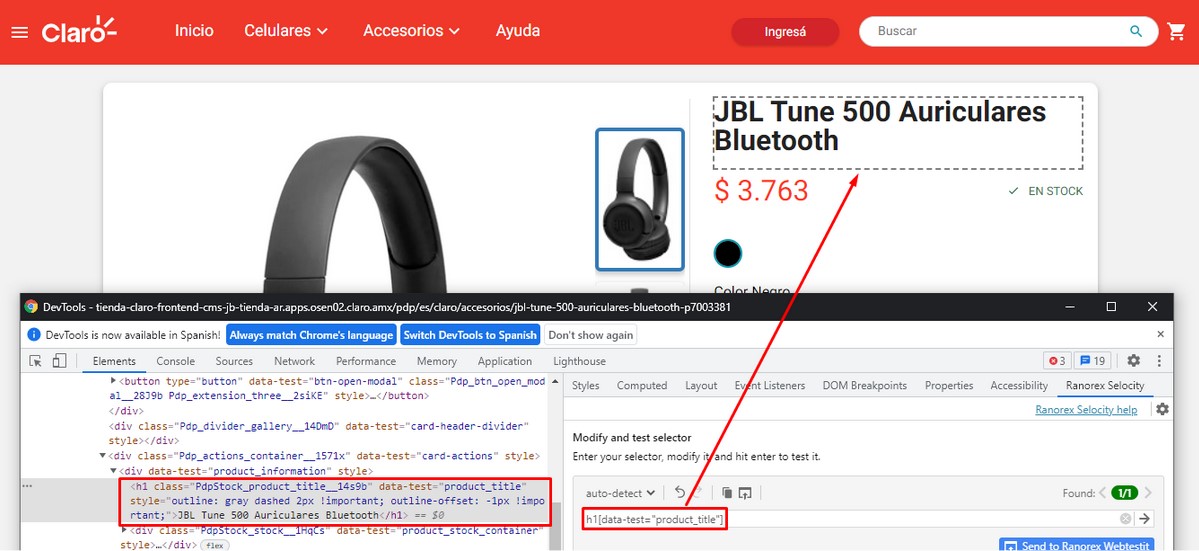Run the selector with the arrow button
This screenshot has height=551, width=1199.
coord(1145,519)
